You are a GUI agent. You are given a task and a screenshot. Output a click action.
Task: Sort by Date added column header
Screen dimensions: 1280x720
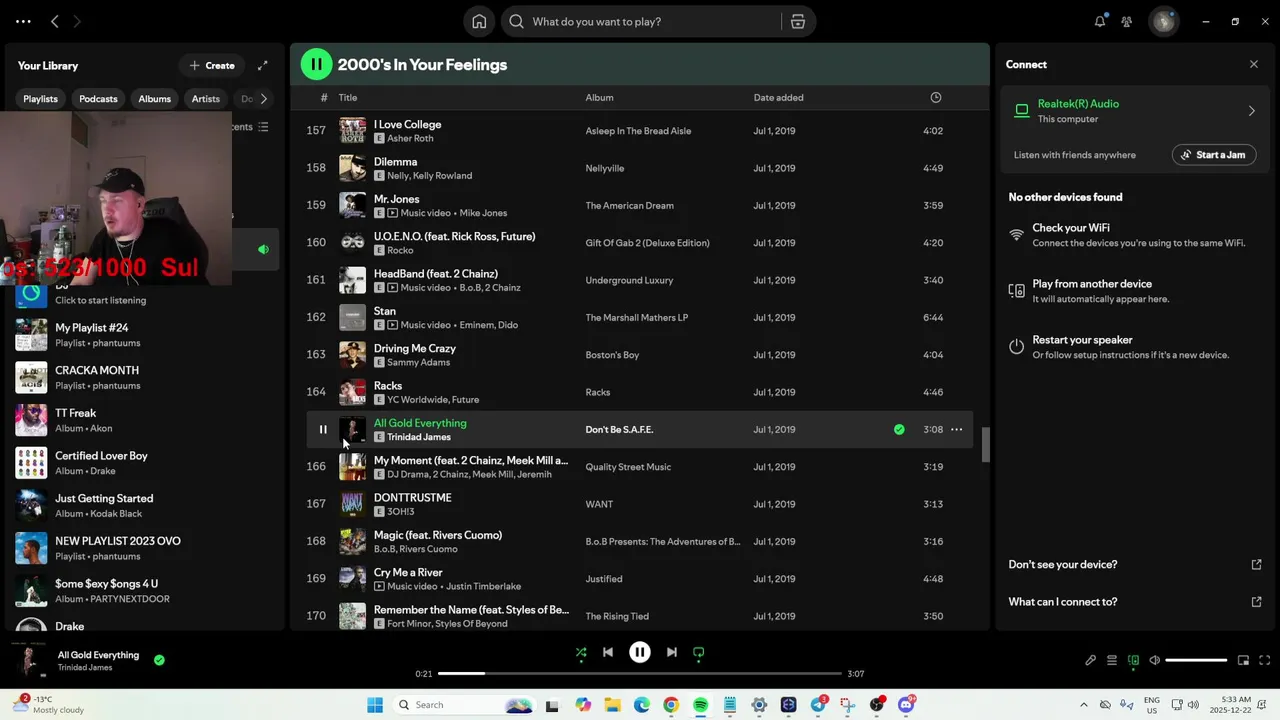click(x=778, y=97)
